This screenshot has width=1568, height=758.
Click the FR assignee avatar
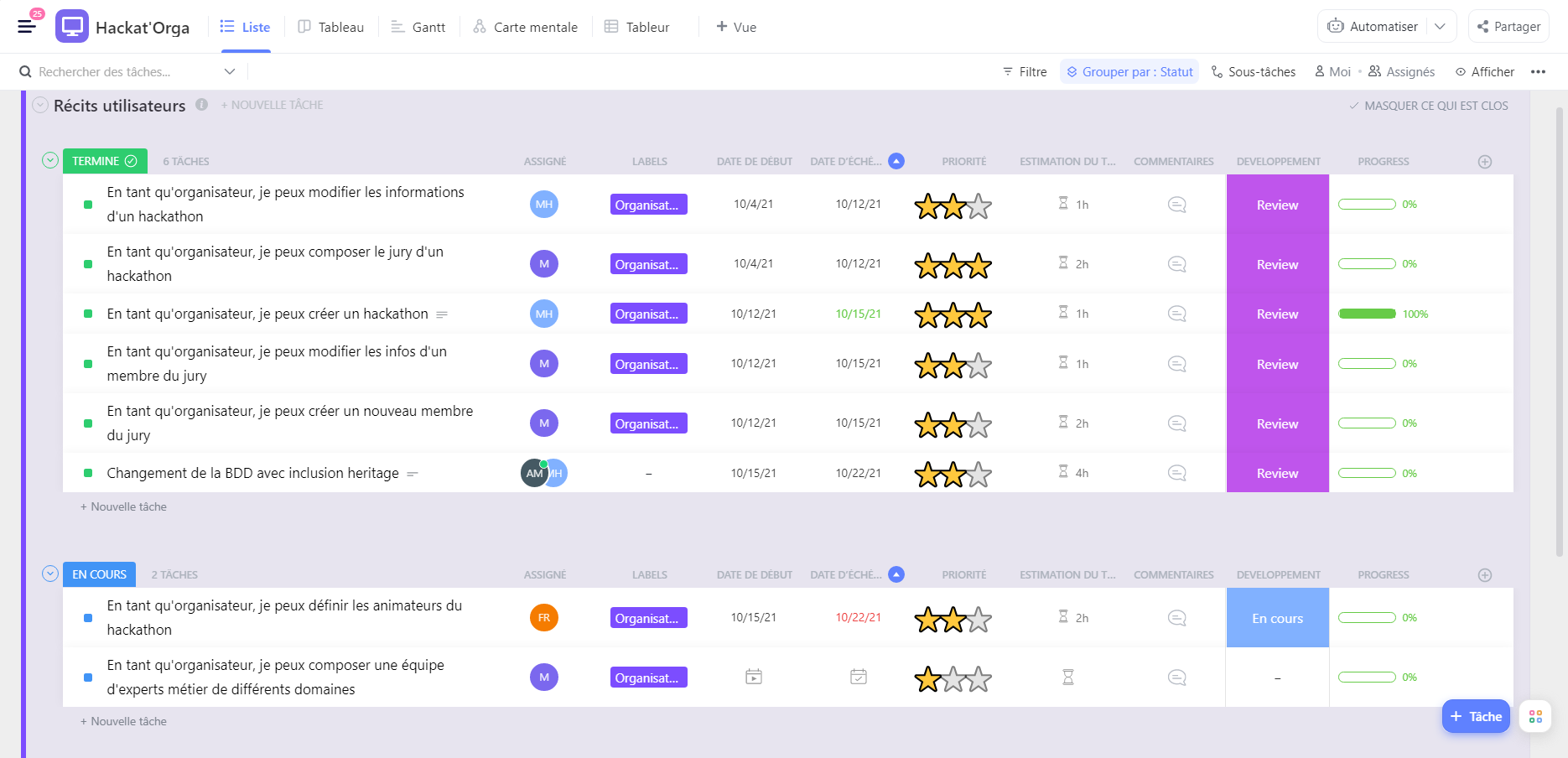point(543,618)
